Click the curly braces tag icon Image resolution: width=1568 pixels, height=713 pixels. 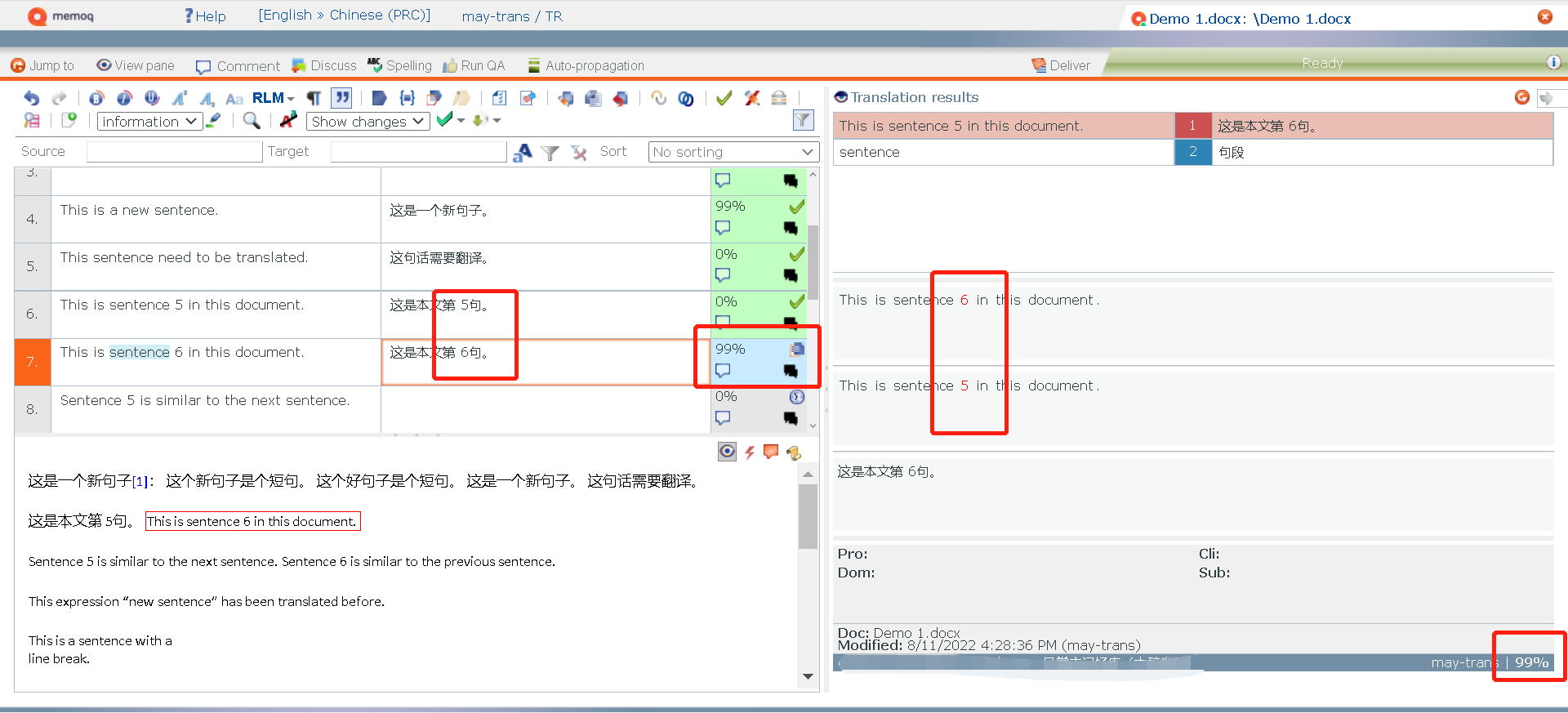(407, 98)
